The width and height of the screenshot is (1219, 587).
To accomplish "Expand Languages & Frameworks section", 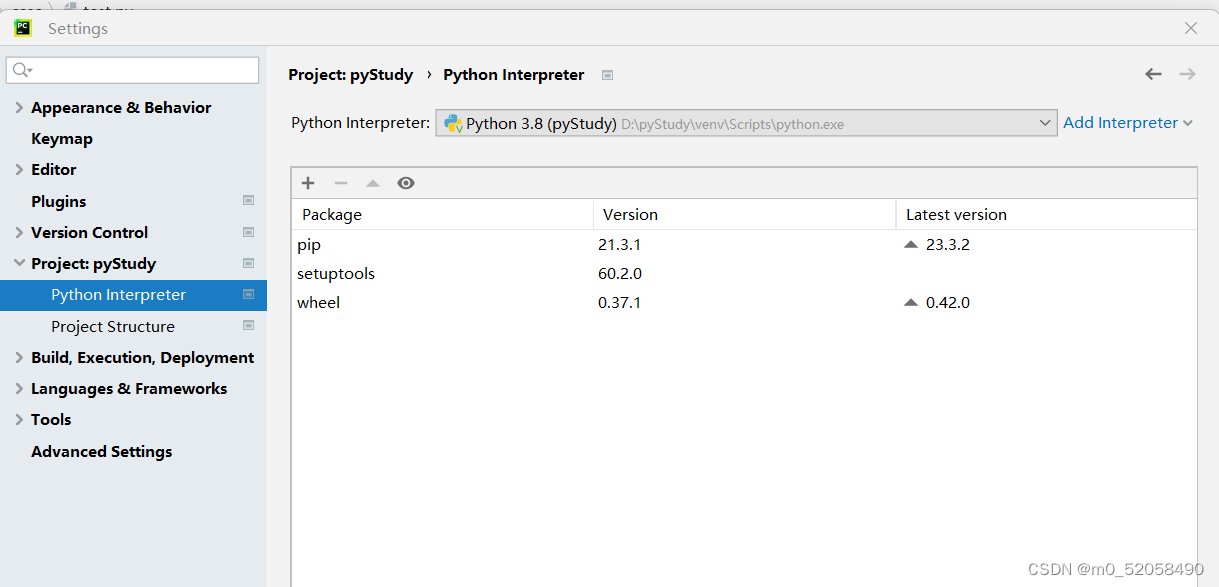I will pyautogui.click(x=19, y=388).
